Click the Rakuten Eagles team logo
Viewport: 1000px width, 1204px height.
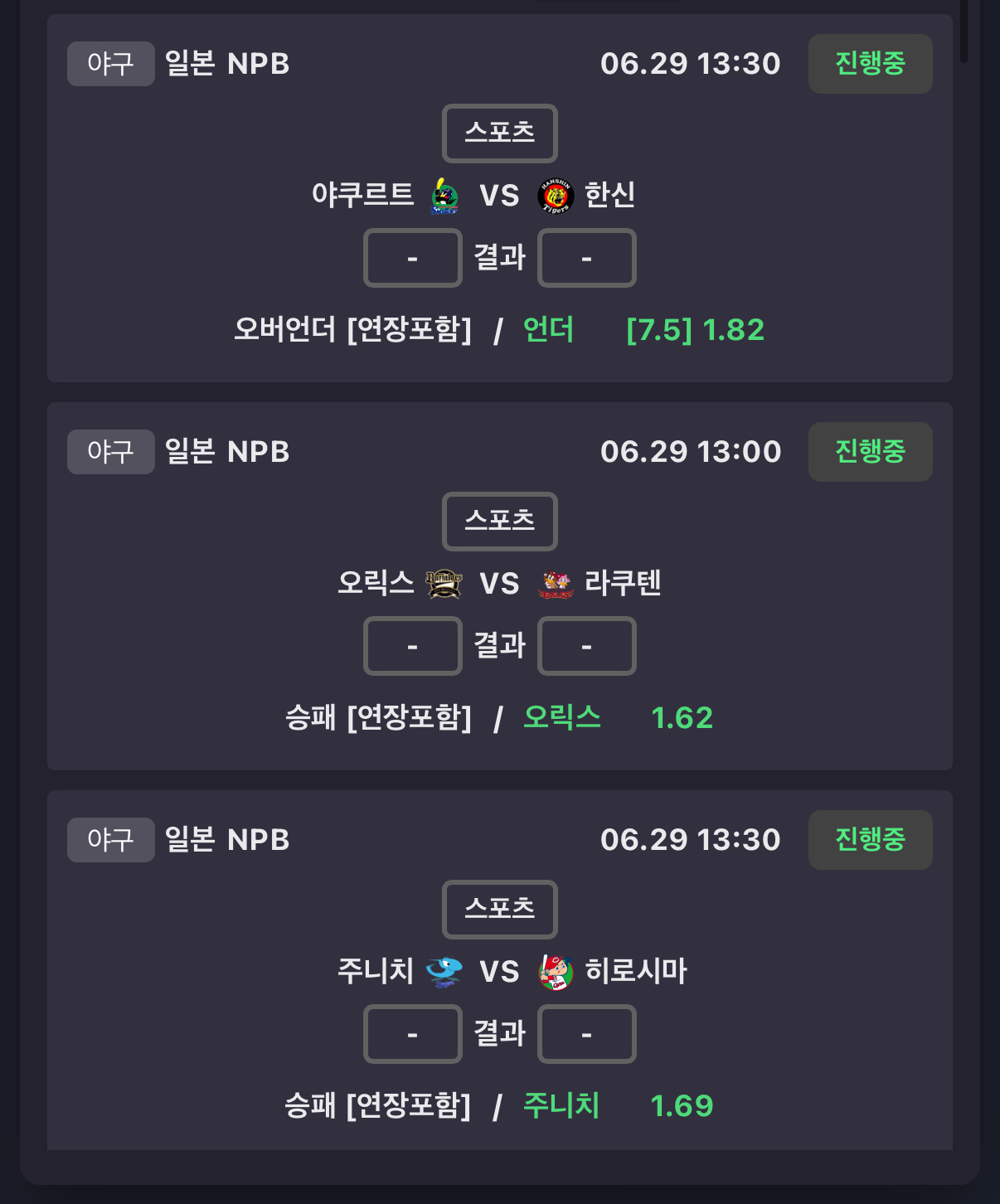pyautogui.click(x=556, y=585)
